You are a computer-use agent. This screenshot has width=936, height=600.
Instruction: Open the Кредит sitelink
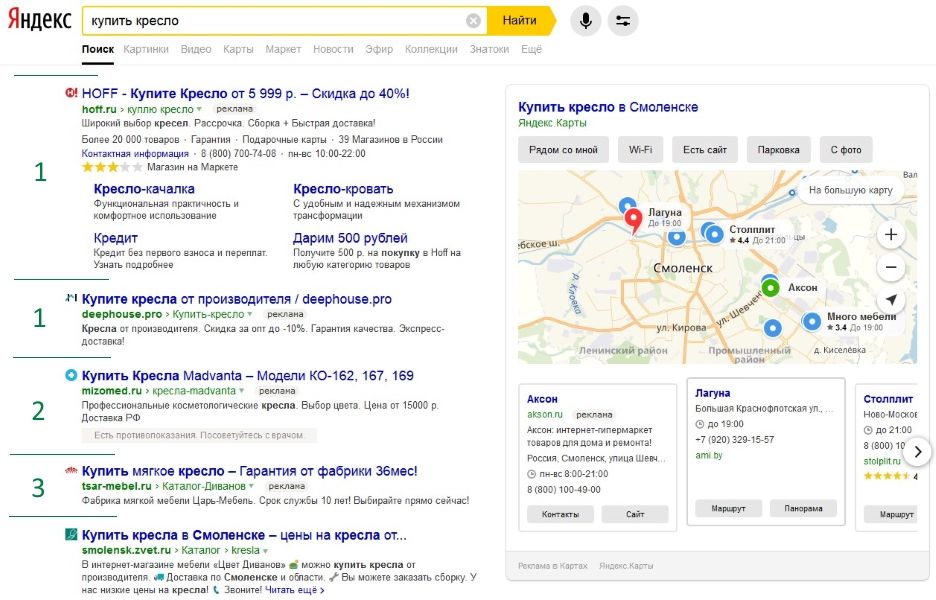coord(116,238)
